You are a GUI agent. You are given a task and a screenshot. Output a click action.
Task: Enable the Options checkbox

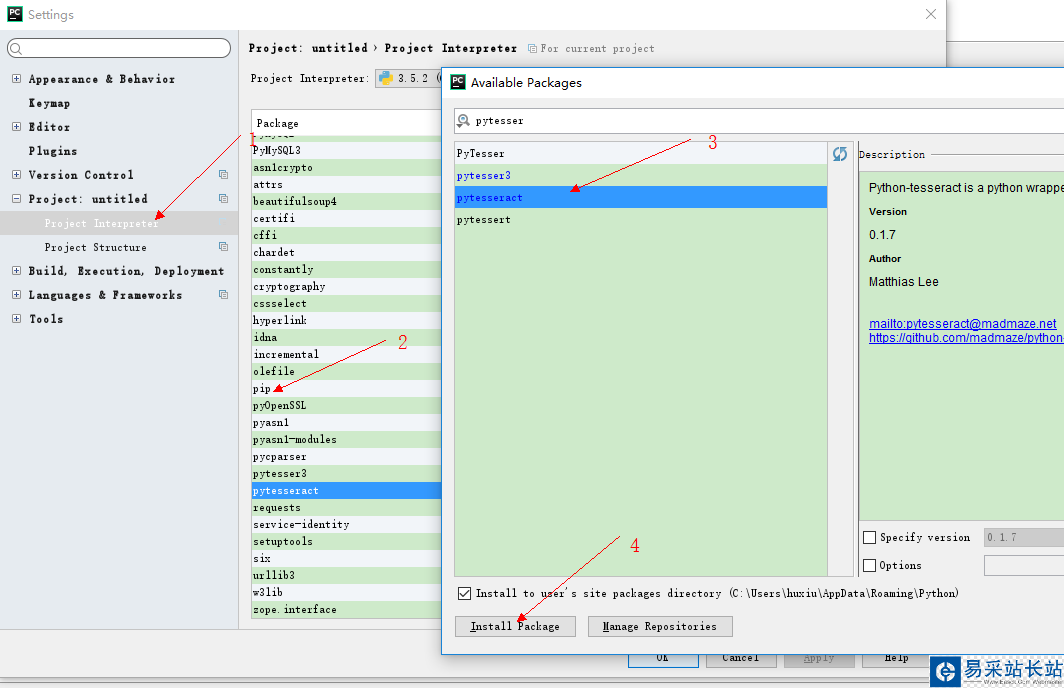(869, 565)
